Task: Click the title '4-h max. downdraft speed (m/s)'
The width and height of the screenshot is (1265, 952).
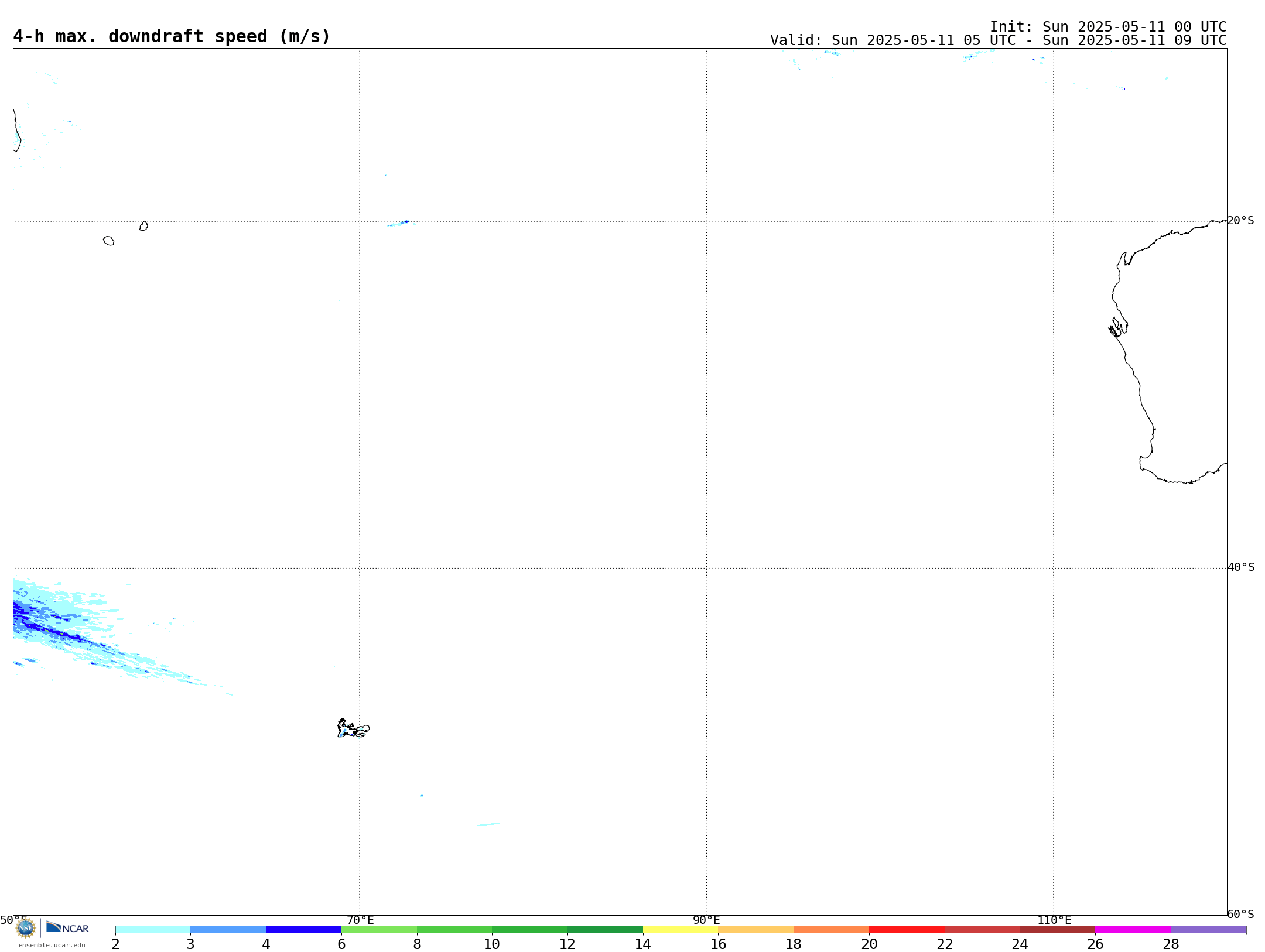Action: tap(172, 37)
